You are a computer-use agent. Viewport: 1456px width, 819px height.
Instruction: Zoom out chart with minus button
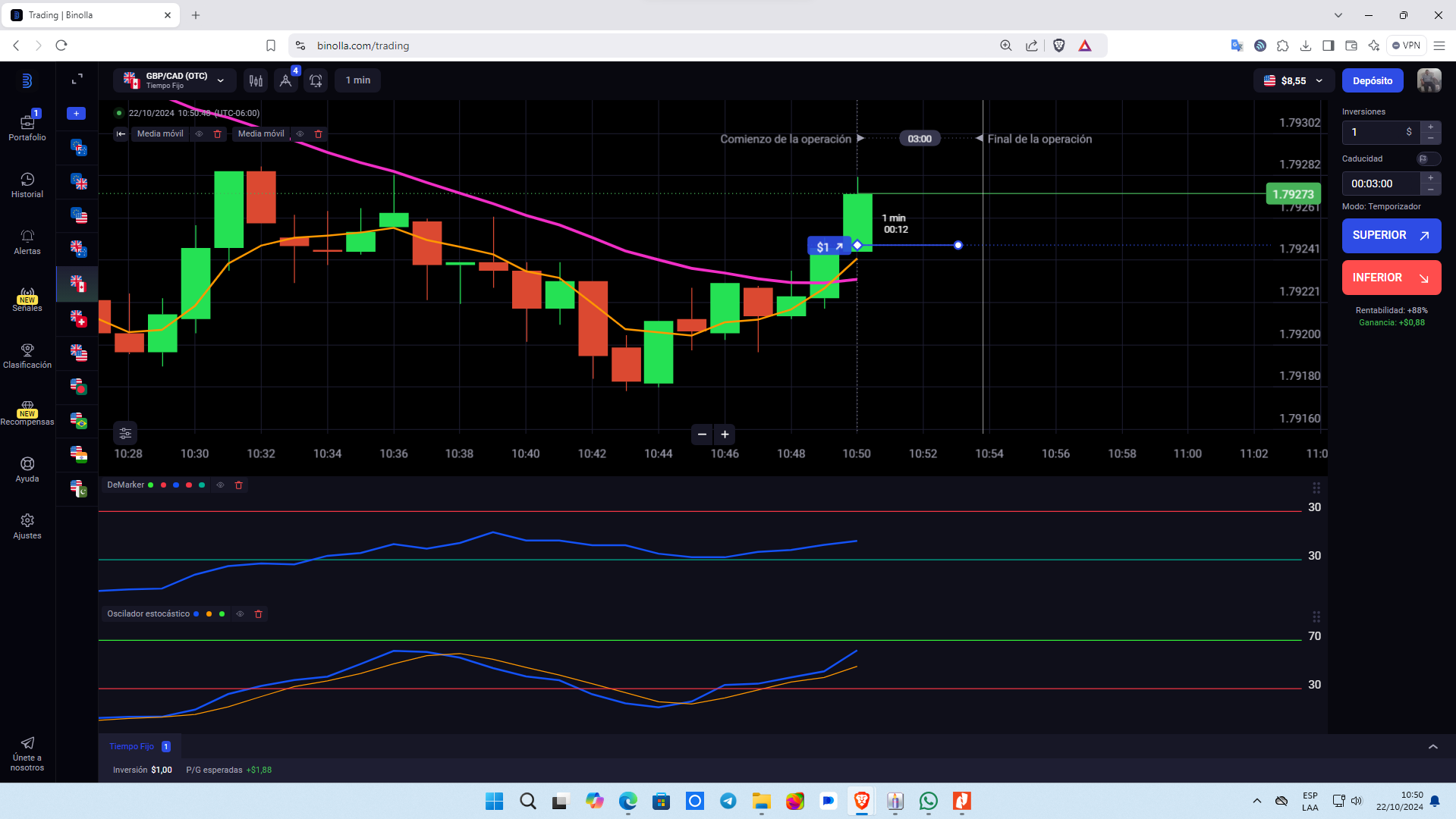[702, 435]
